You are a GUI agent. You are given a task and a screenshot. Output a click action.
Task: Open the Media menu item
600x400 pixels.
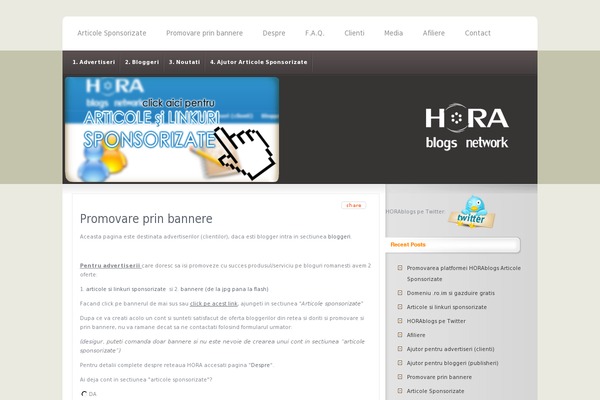(x=393, y=33)
